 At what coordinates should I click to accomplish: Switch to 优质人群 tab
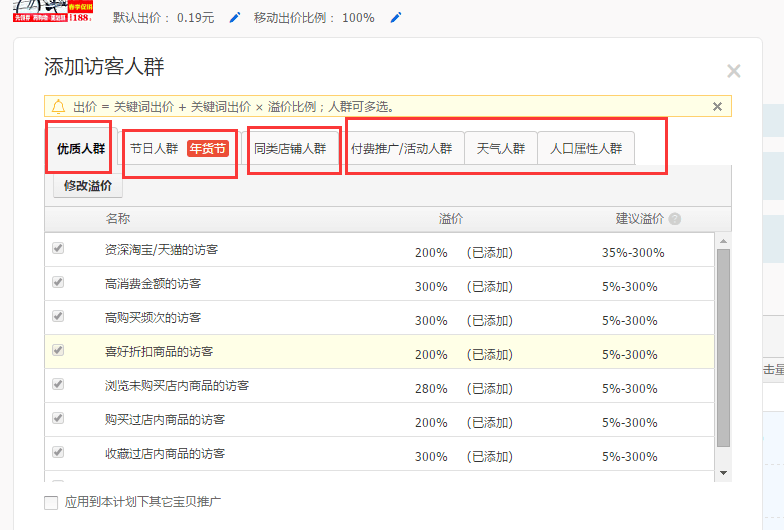80,148
